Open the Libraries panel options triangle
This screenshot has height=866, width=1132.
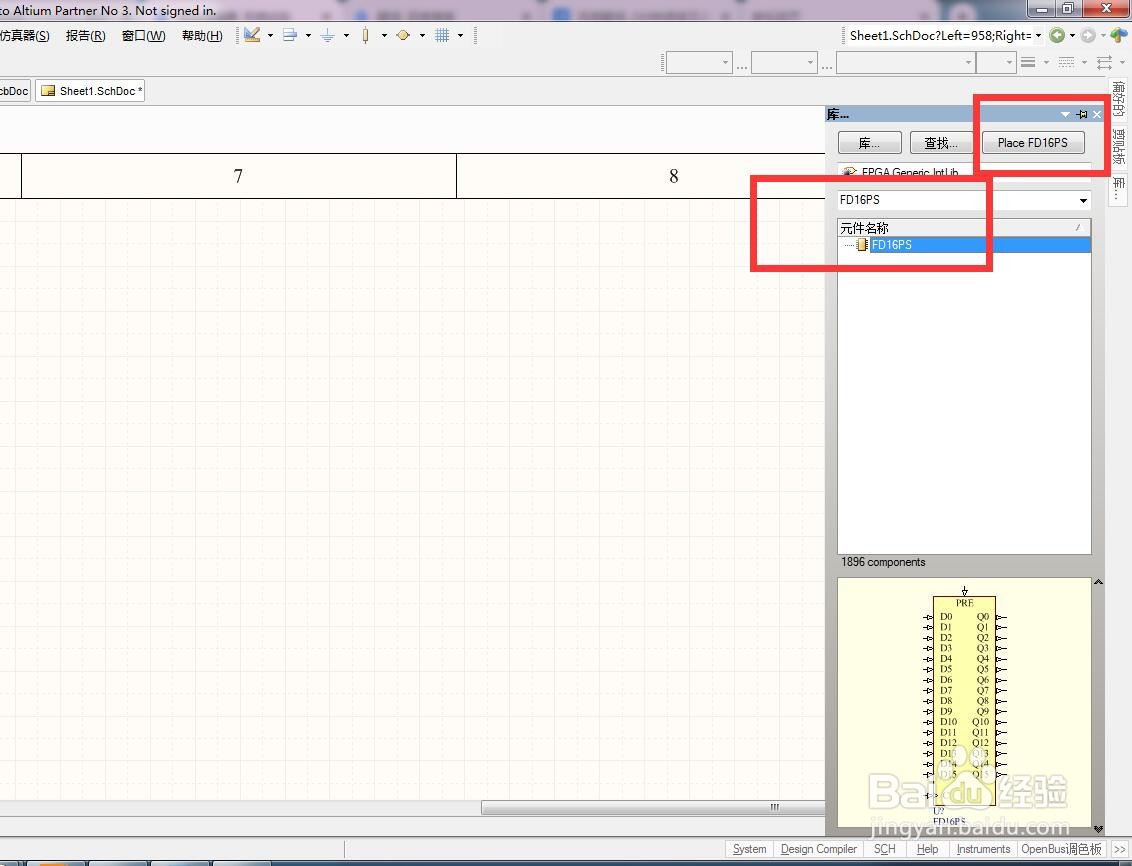click(x=1065, y=114)
